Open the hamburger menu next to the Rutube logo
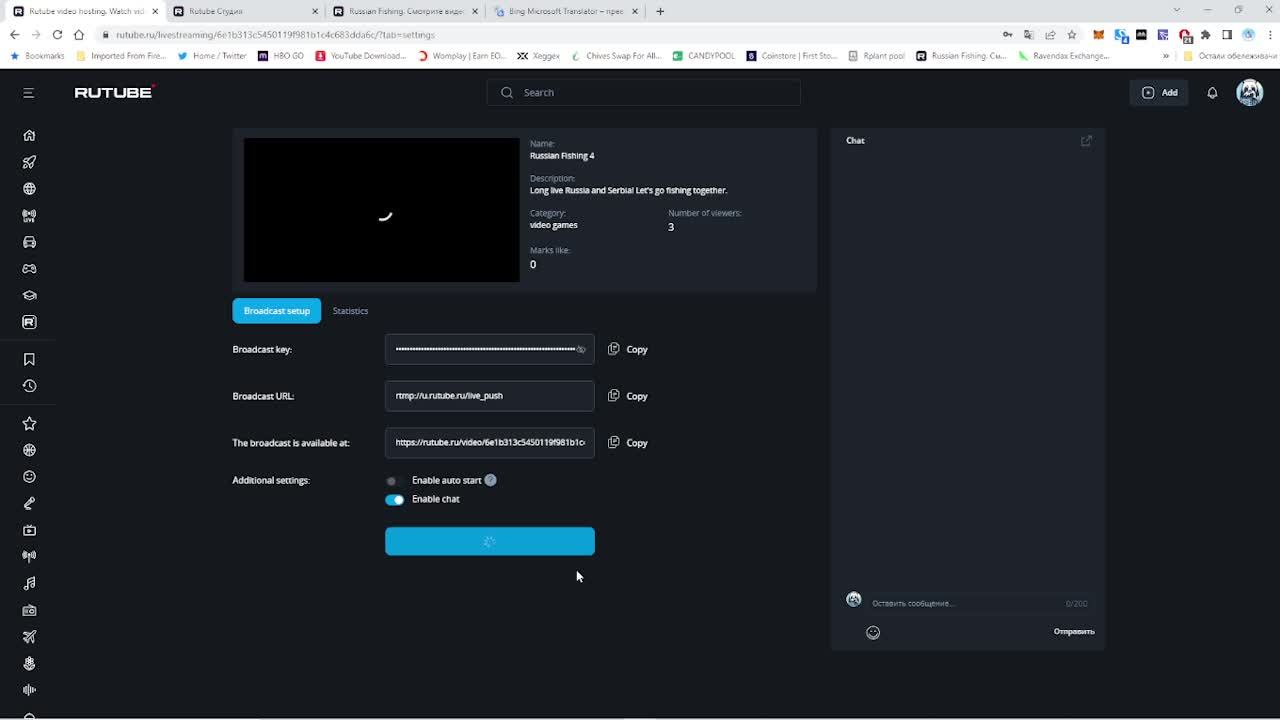This screenshot has width=1280, height=720. (x=28, y=92)
